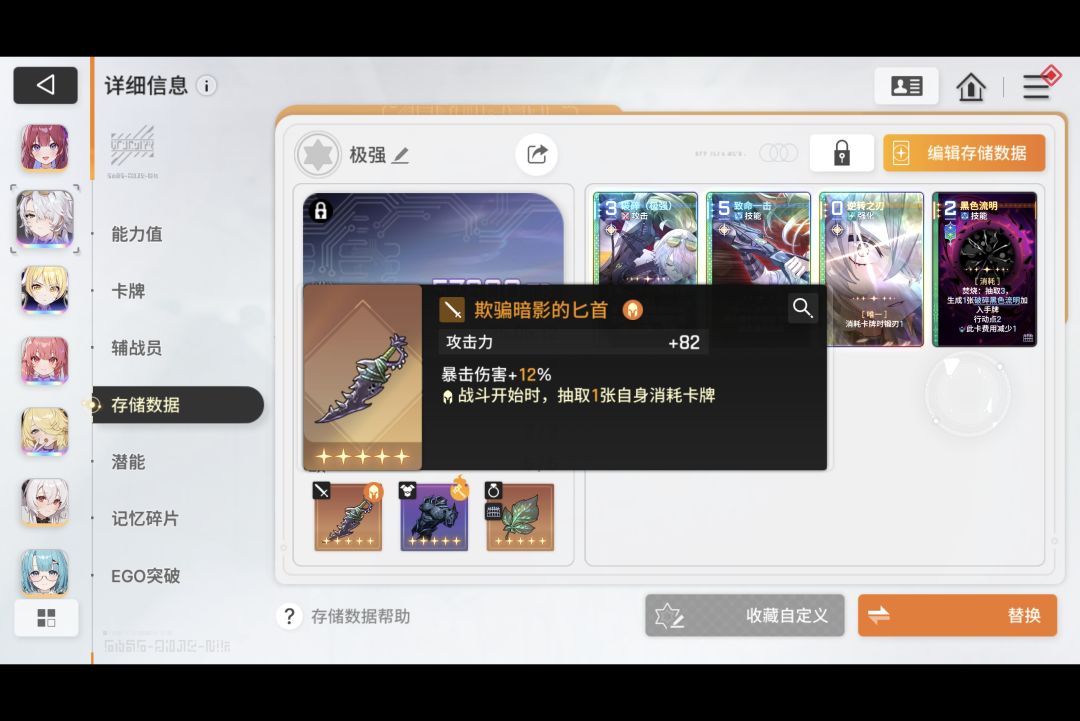Select the long blonde hair character portrait
Screen dimensions: 1080x721
[x=45, y=431]
